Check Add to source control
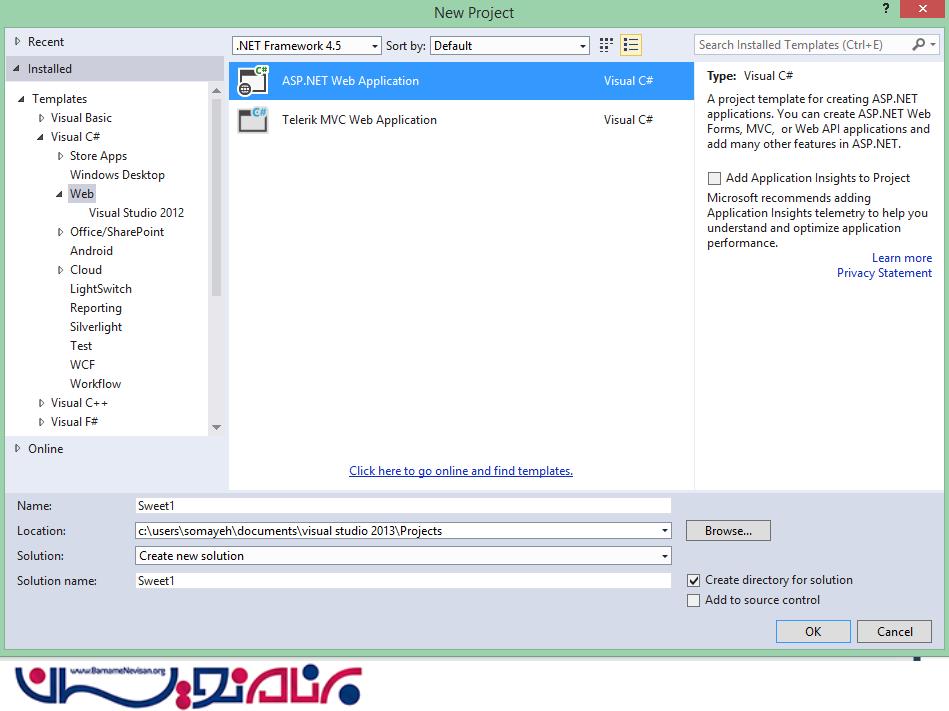 pyautogui.click(x=694, y=600)
